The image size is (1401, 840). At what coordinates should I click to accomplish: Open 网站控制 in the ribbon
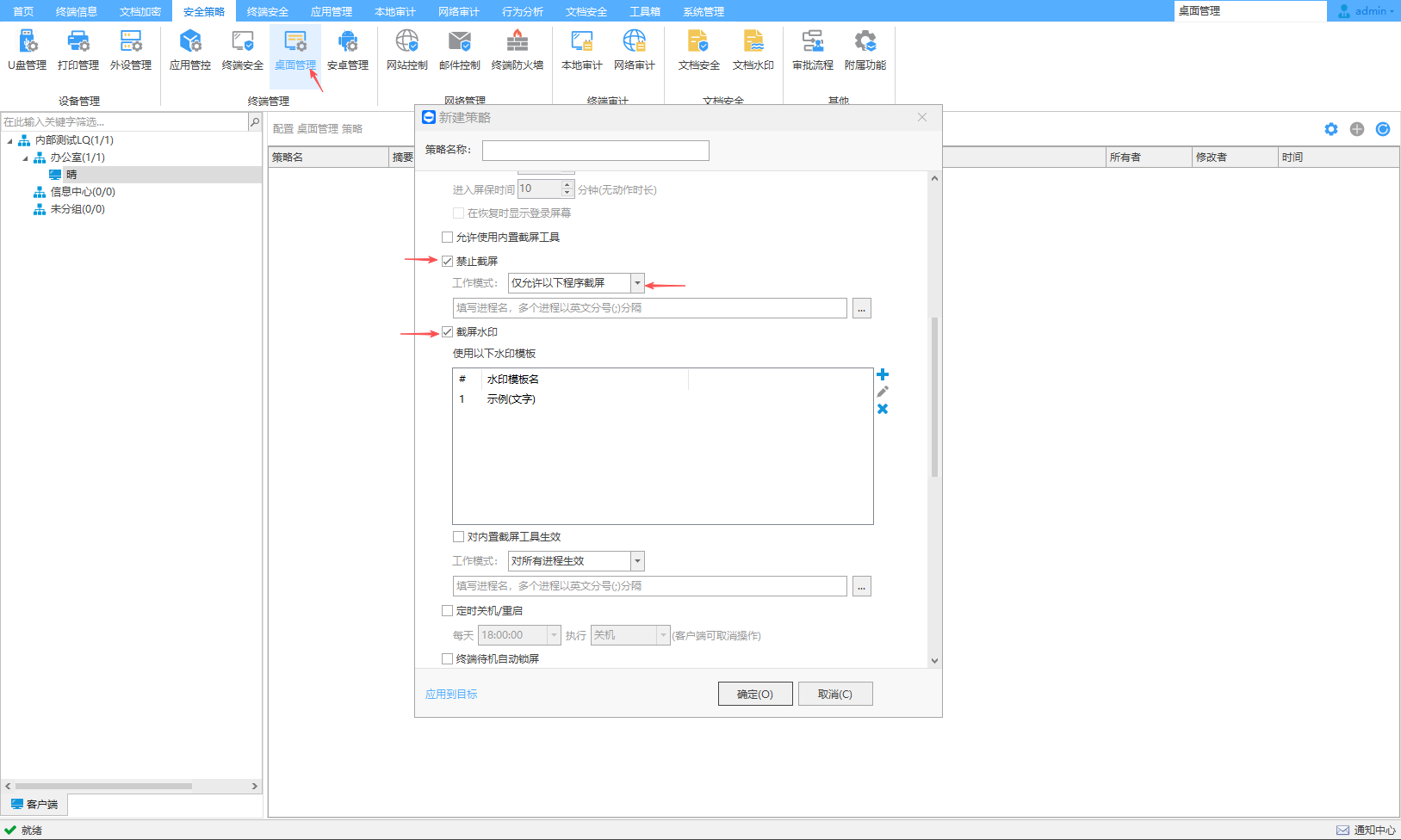tap(406, 50)
